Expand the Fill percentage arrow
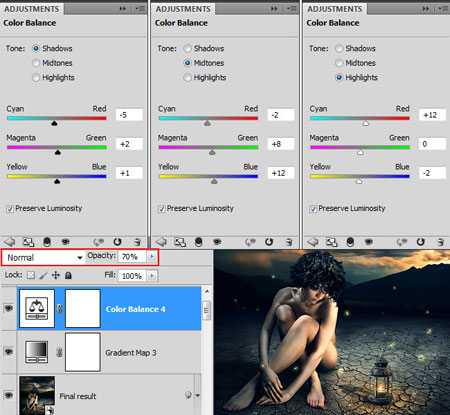 152,276
